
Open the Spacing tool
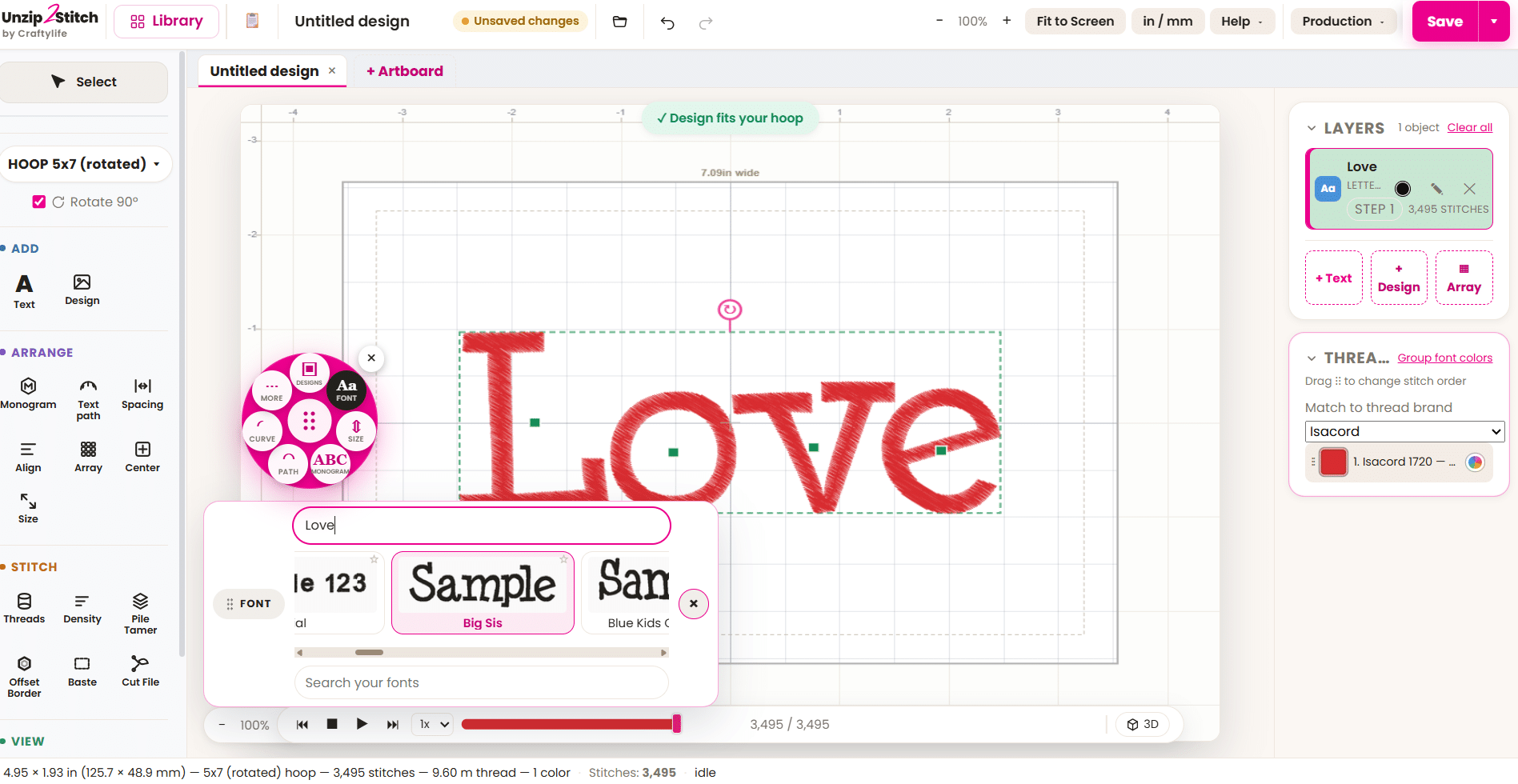click(x=142, y=394)
